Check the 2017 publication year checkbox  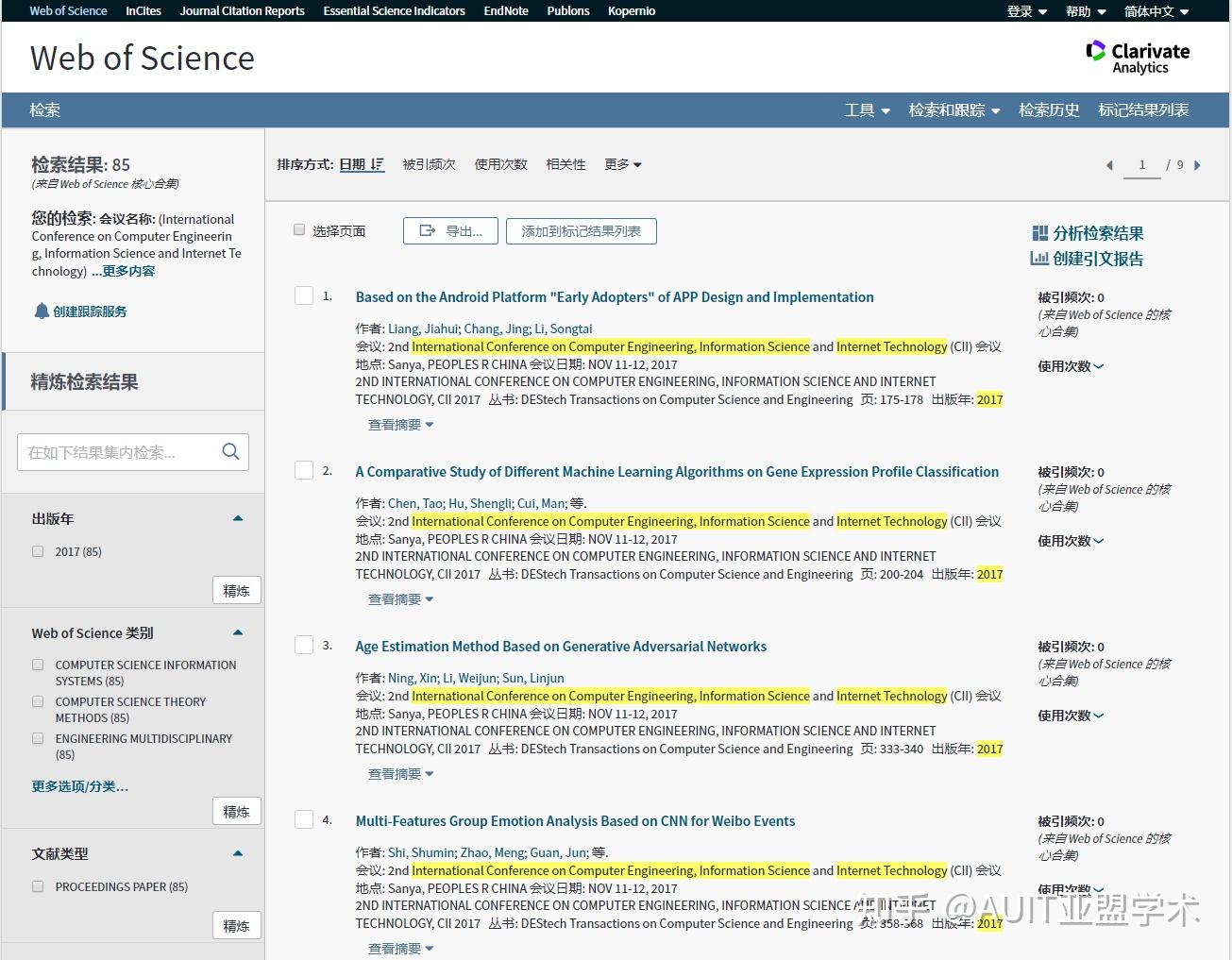(x=38, y=551)
